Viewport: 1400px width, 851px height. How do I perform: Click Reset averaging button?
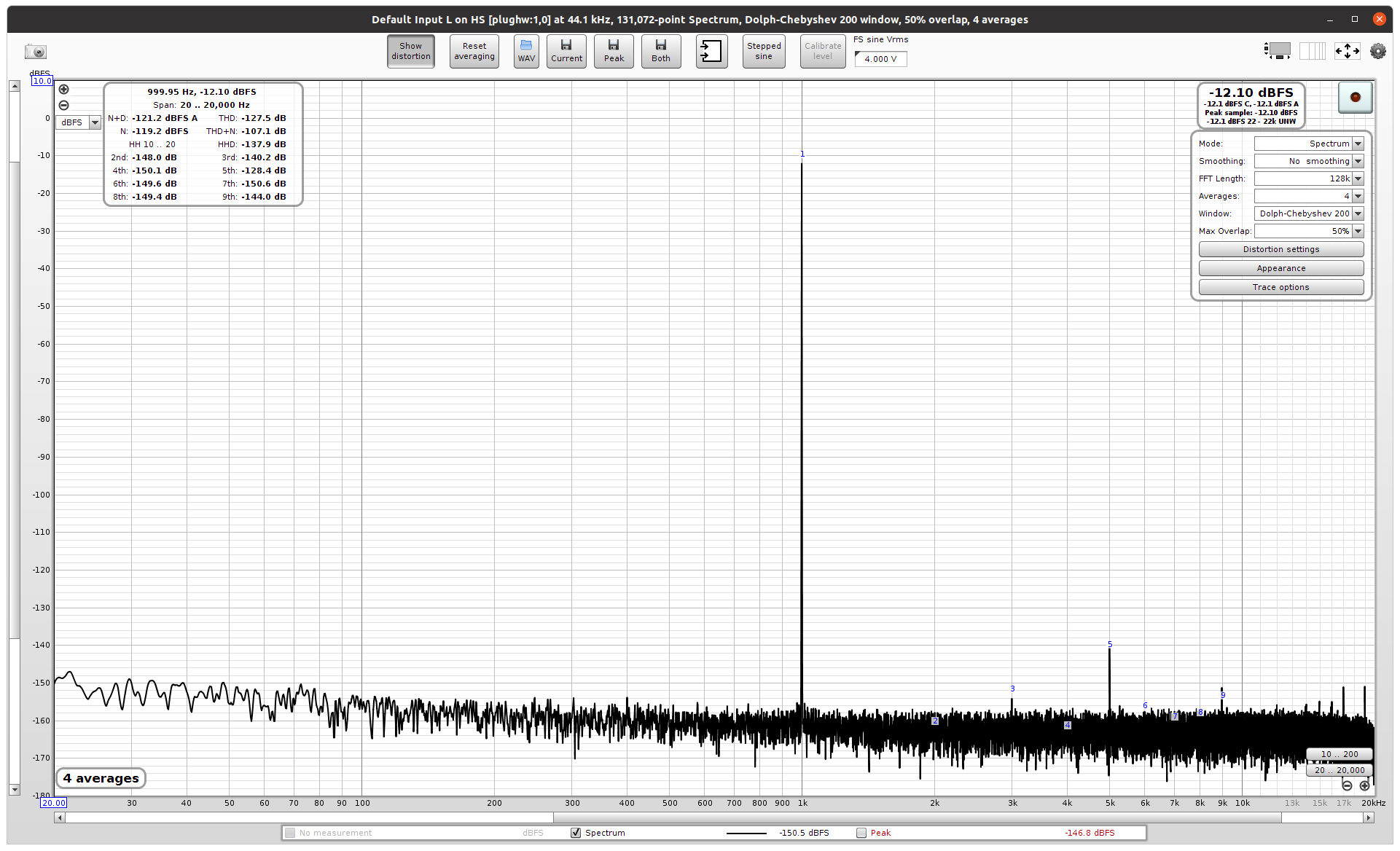[474, 51]
